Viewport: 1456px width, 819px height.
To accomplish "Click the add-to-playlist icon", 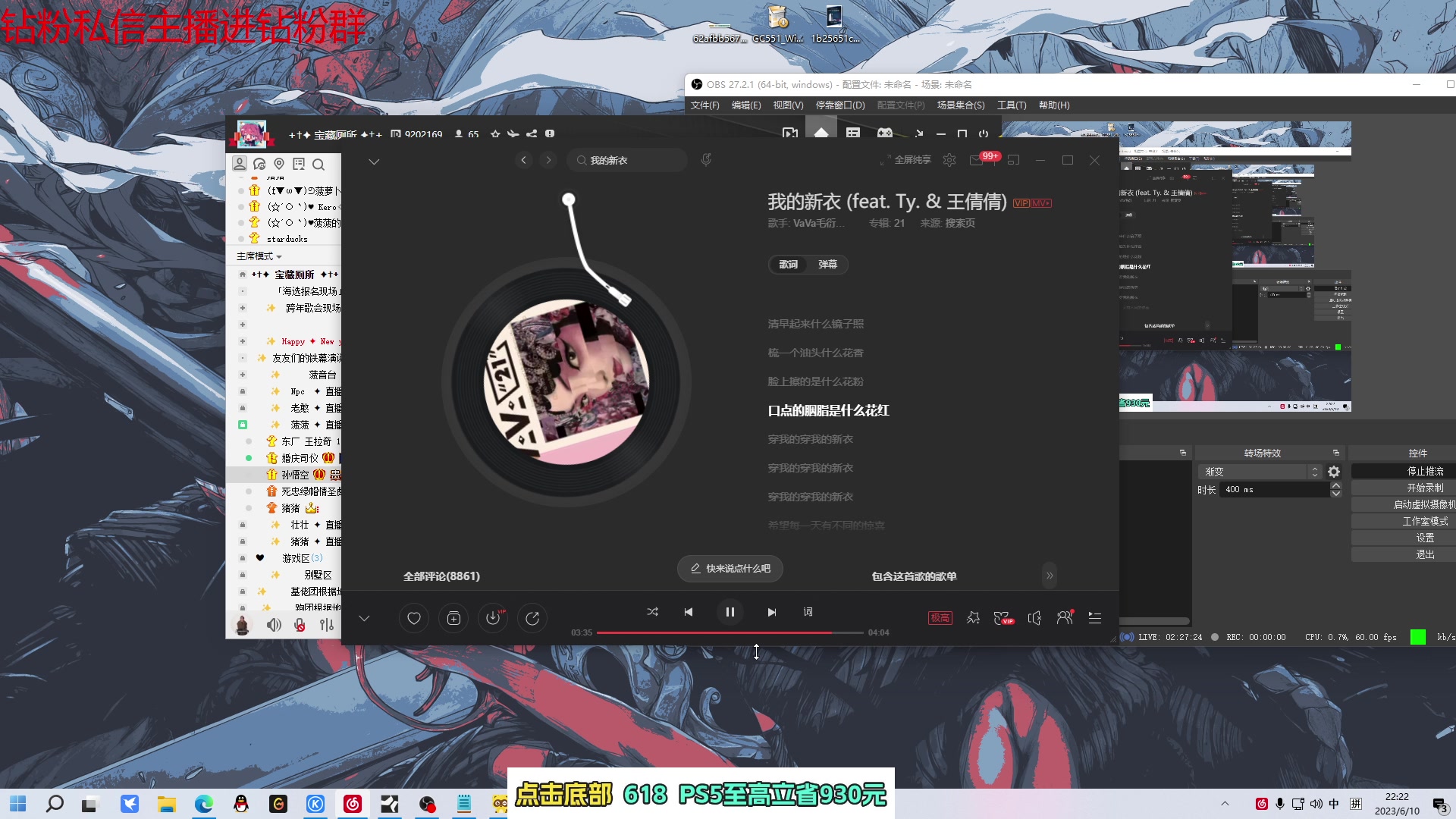I will [453, 618].
